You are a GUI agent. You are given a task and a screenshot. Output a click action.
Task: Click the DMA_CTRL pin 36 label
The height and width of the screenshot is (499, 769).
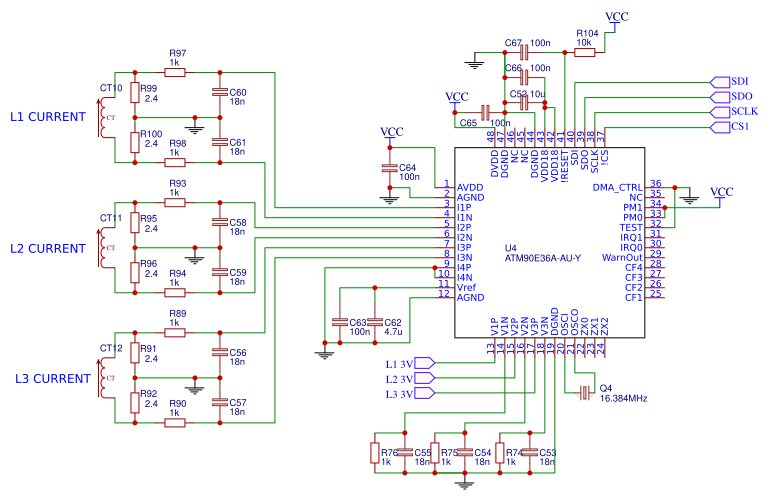point(617,187)
